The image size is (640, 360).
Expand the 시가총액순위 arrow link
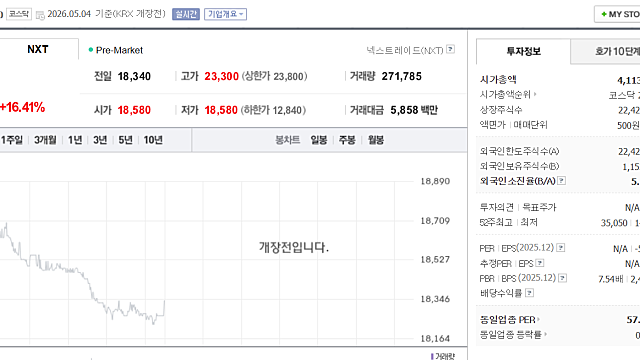535,94
